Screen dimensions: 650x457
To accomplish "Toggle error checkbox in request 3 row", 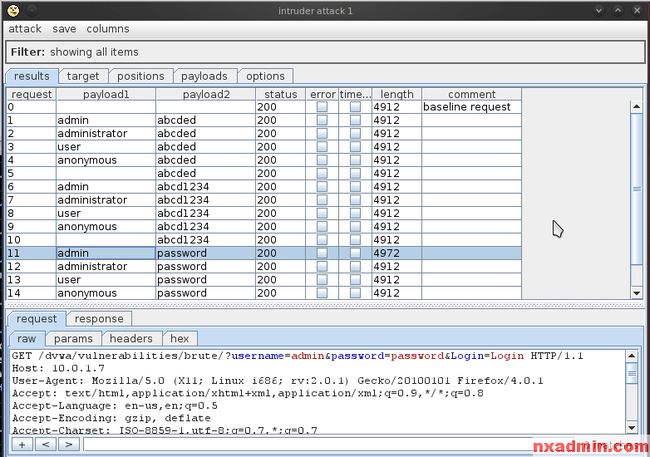I will pyautogui.click(x=322, y=147).
